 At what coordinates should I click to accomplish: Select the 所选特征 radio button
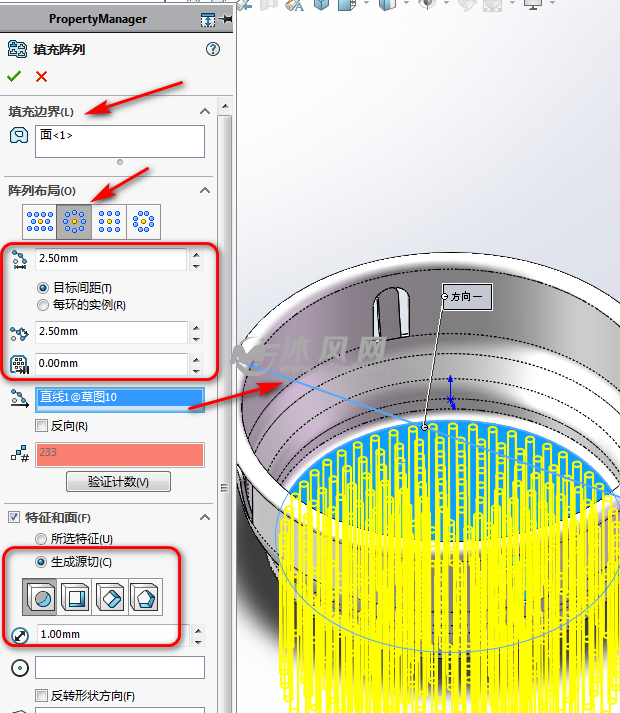coord(41,539)
